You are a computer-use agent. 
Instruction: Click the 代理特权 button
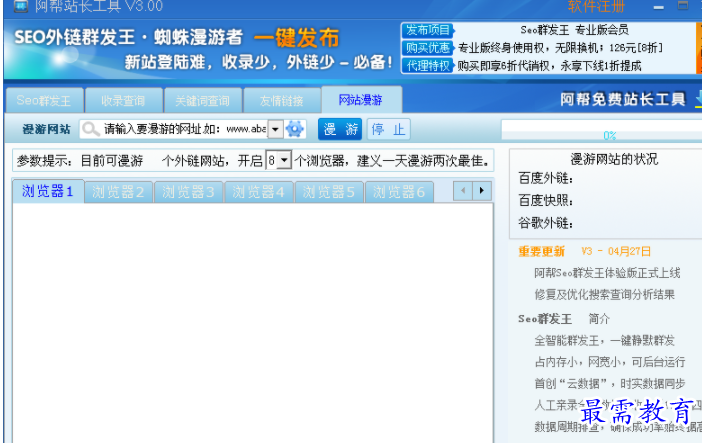point(428,66)
